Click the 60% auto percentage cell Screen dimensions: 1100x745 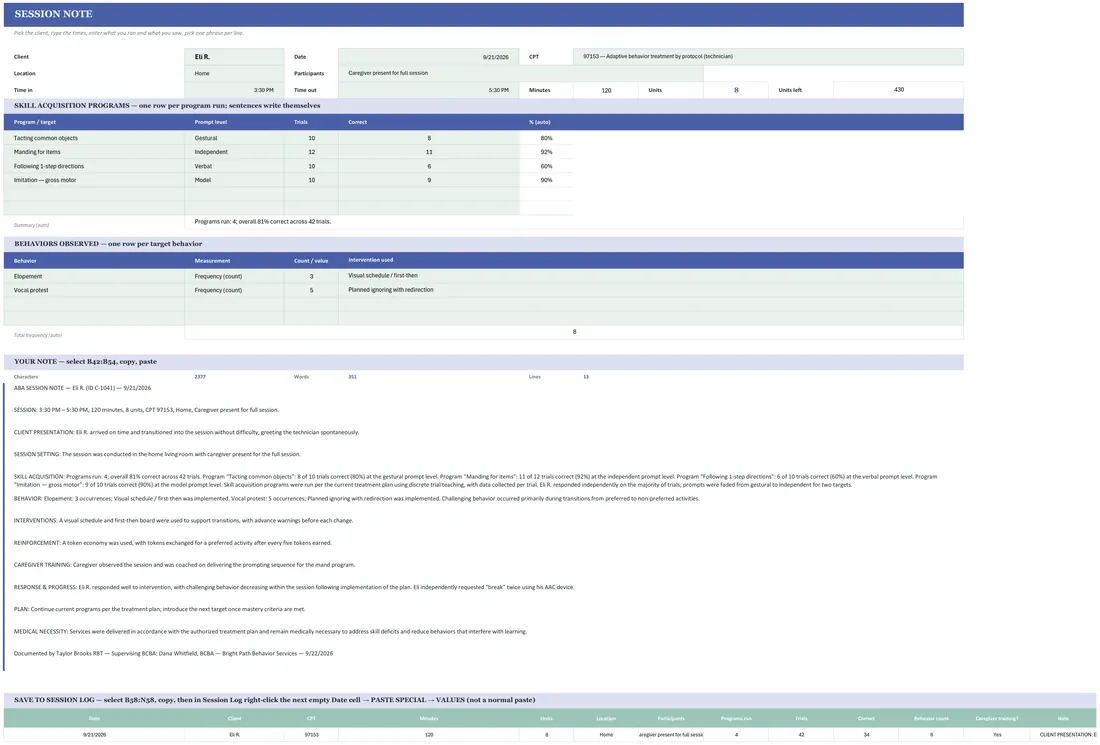[546, 166]
